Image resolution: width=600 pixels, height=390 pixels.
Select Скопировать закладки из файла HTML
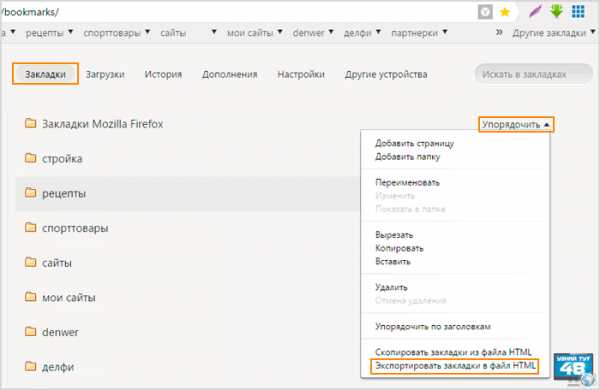coord(453,352)
